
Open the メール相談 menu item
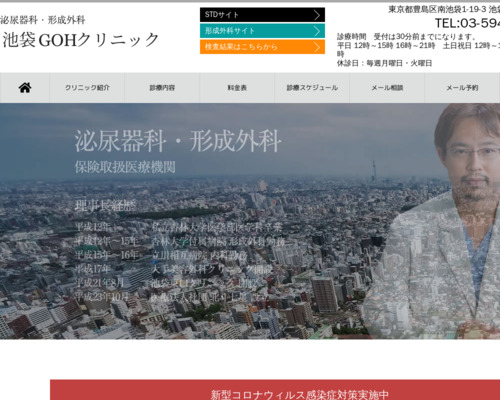pyautogui.click(x=387, y=88)
